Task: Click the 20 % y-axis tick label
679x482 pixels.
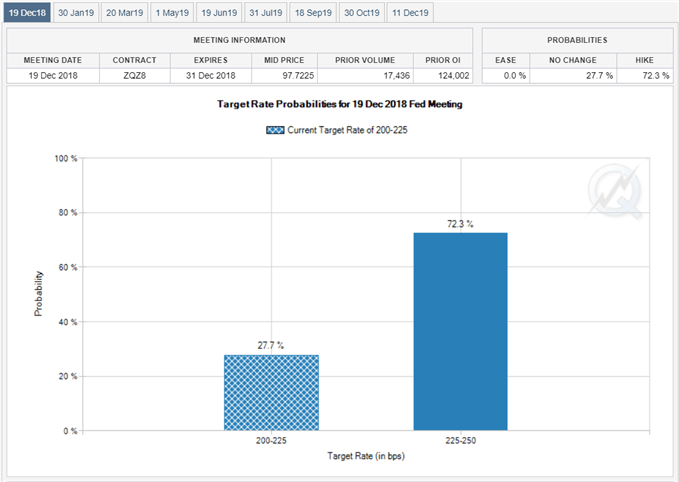Action: [68, 376]
